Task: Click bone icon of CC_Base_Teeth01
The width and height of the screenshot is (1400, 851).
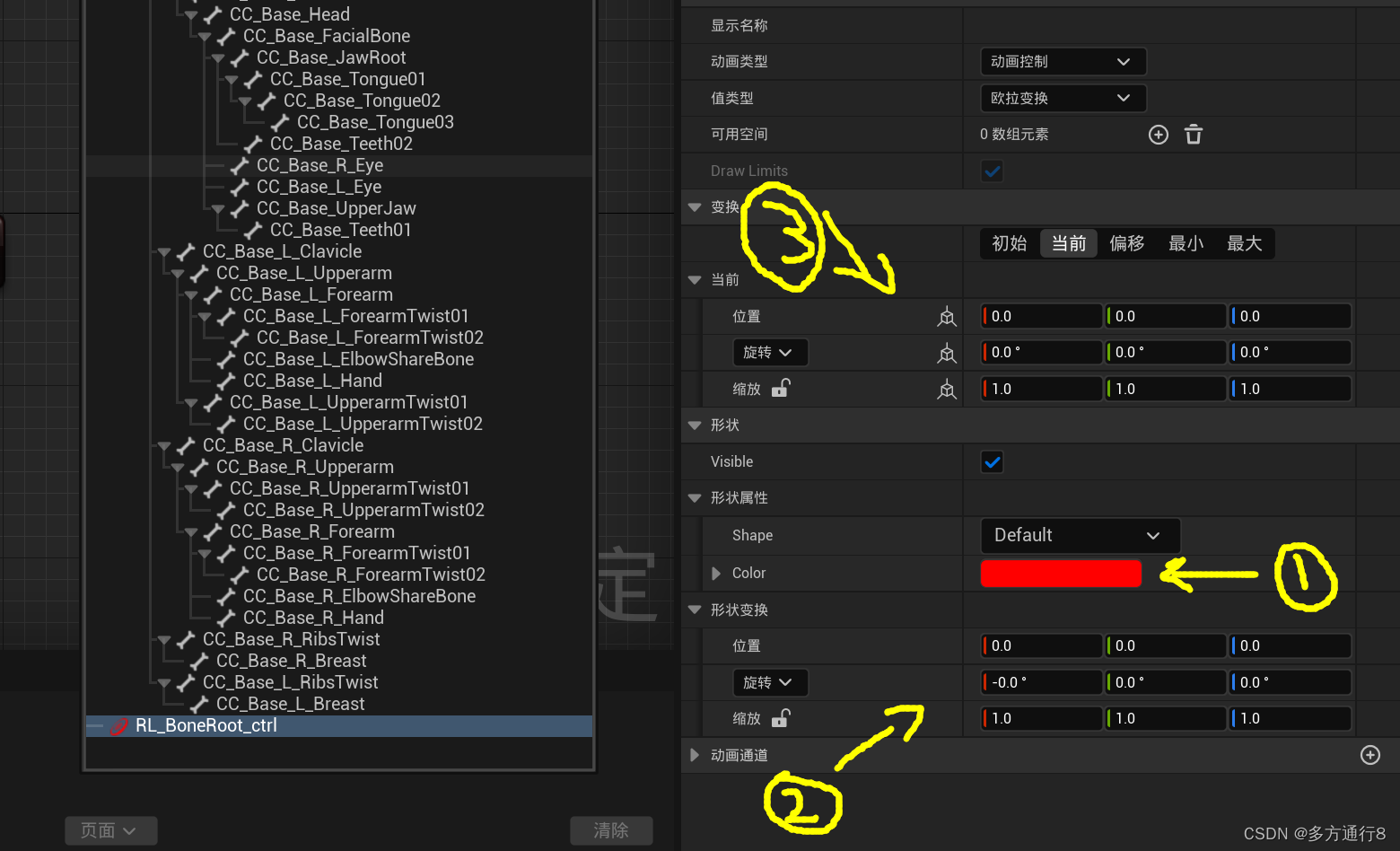Action: click(x=253, y=230)
